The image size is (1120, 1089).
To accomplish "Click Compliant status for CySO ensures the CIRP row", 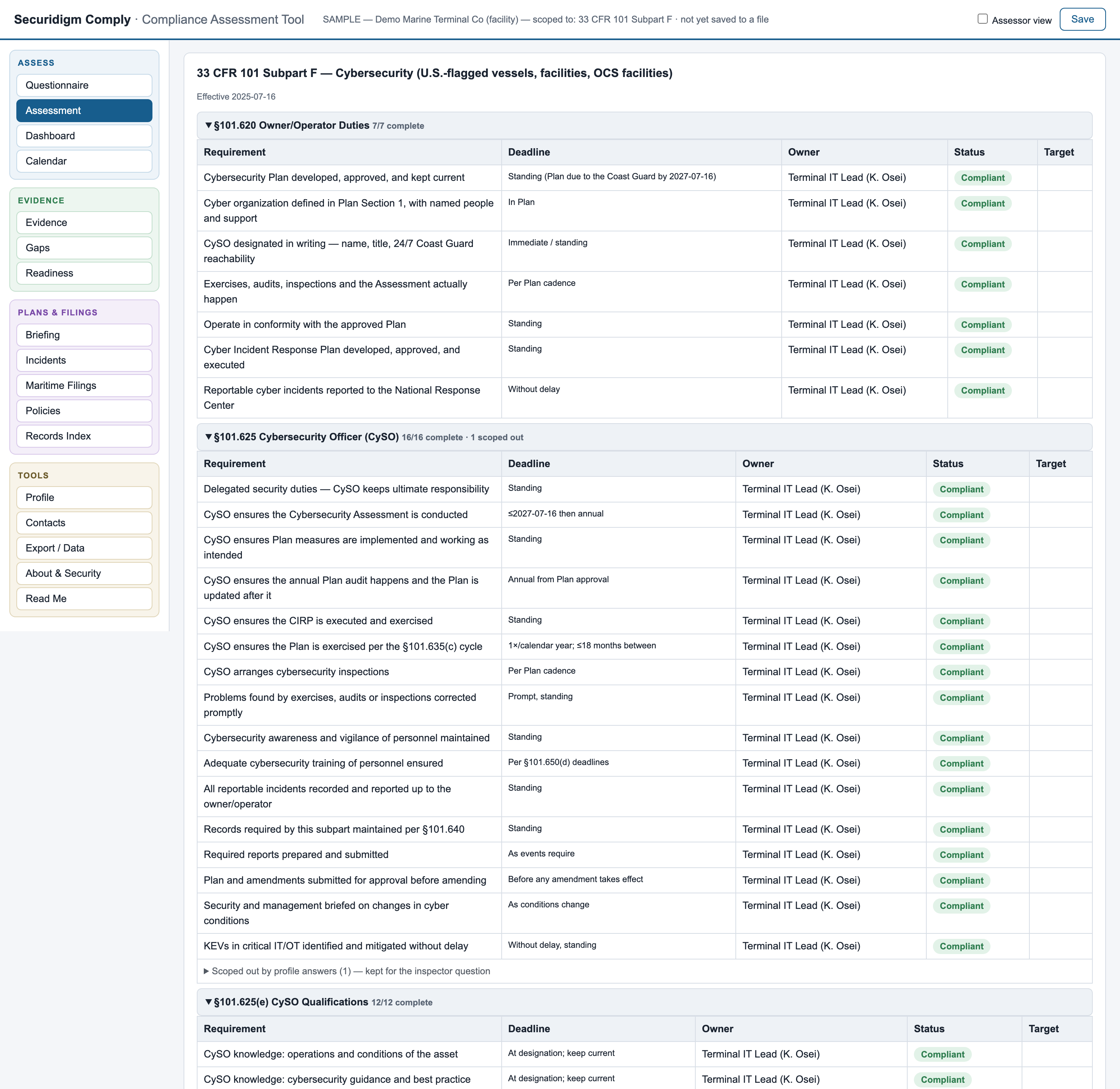I will click(x=961, y=621).
